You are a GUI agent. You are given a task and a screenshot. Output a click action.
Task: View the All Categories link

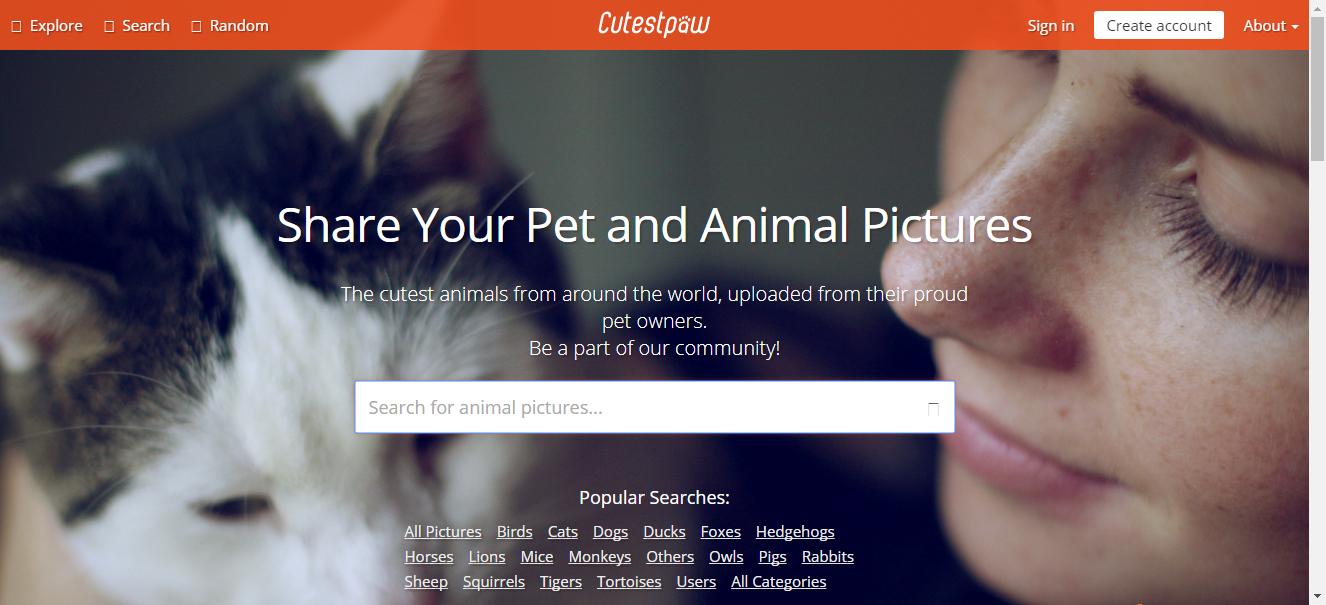coord(779,582)
